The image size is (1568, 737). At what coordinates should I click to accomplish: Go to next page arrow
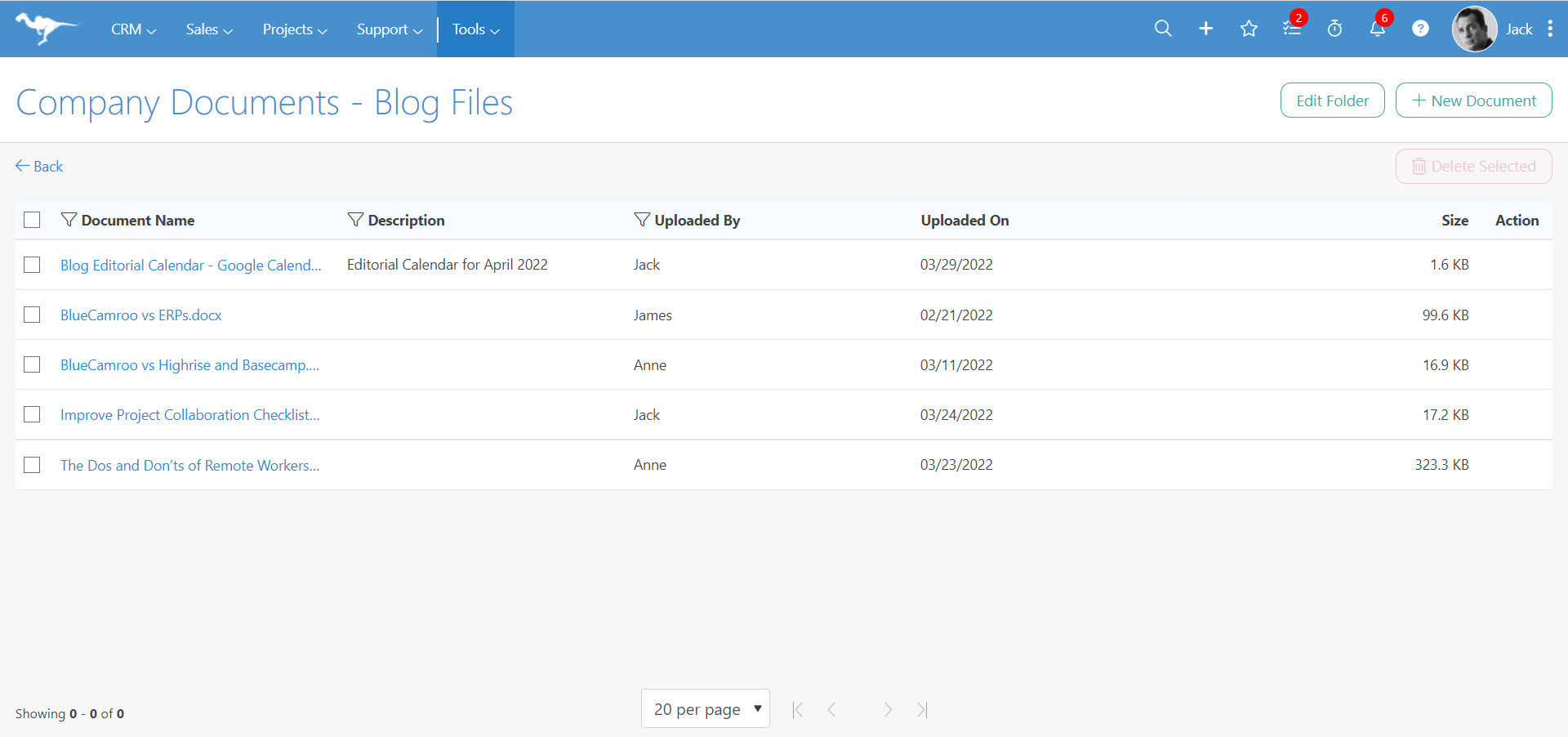pos(888,709)
